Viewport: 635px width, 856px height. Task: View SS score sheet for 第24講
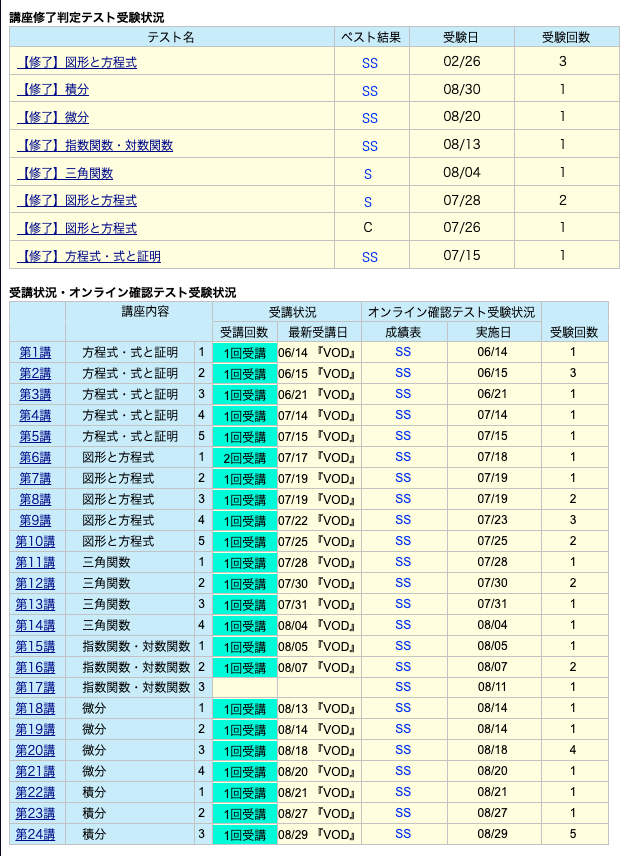tap(403, 834)
